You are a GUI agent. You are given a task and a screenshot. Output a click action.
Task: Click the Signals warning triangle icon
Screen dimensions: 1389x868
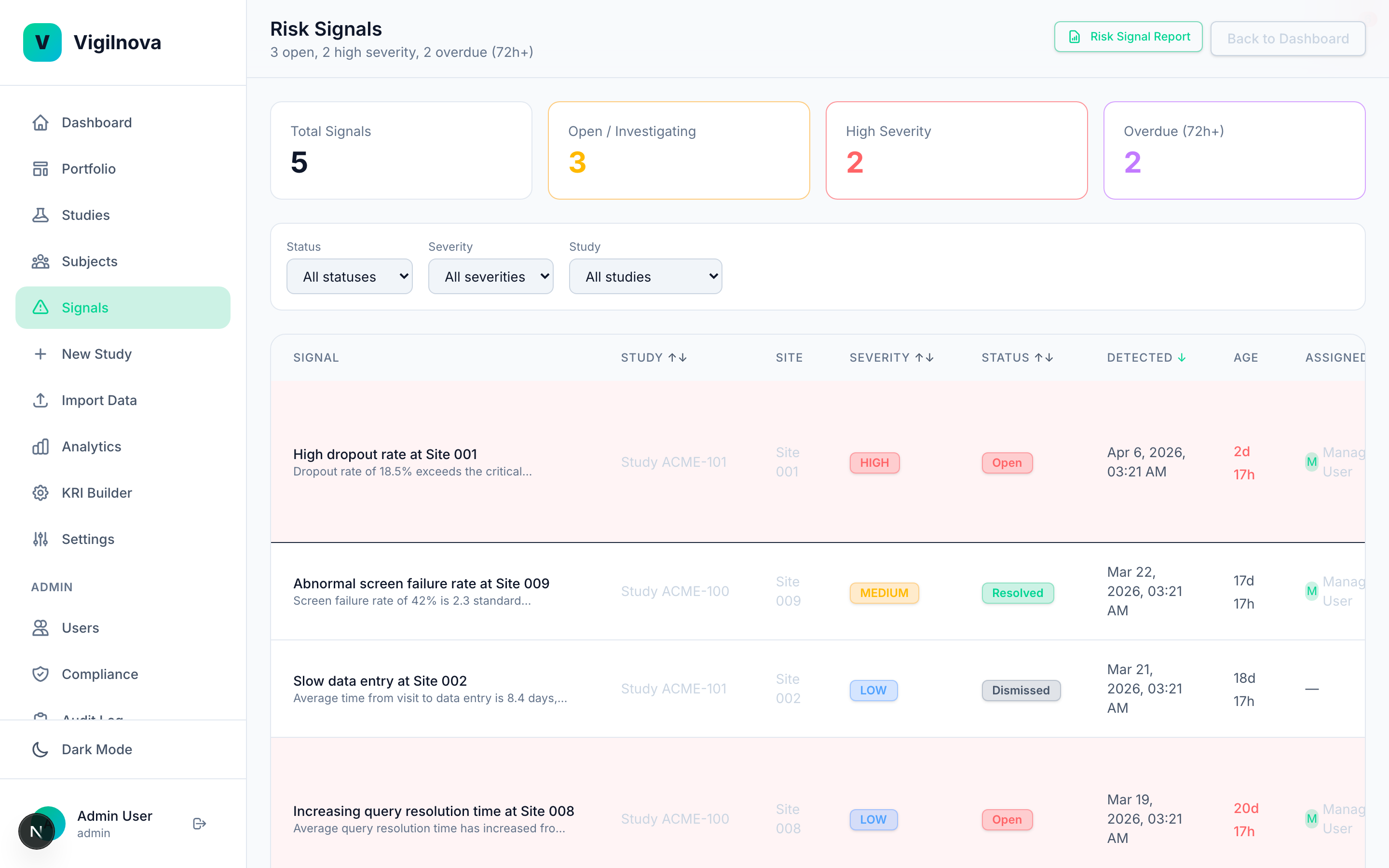tap(41, 308)
